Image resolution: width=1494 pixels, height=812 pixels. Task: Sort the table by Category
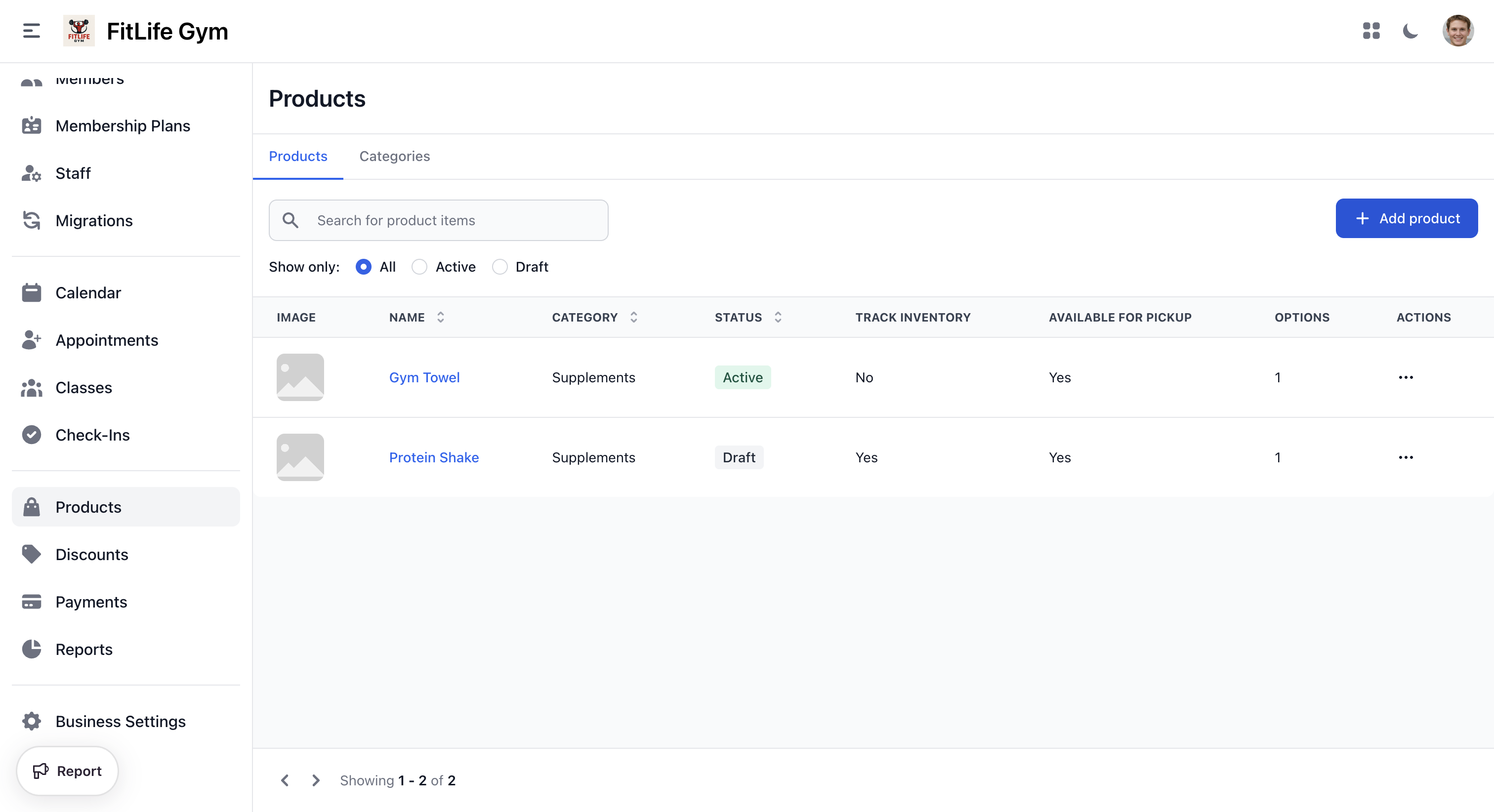(x=633, y=317)
